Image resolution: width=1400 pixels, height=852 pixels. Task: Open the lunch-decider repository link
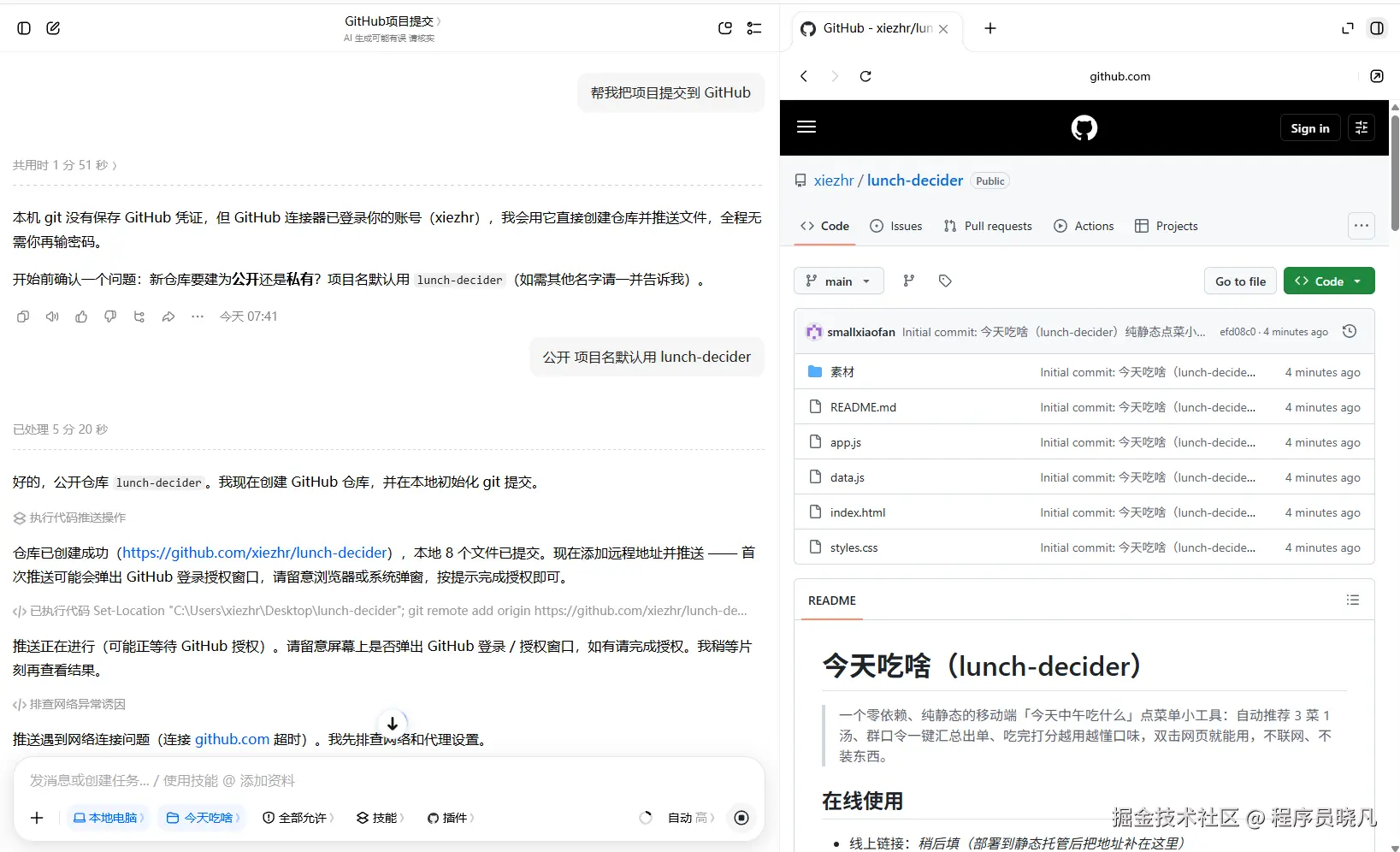pos(915,180)
